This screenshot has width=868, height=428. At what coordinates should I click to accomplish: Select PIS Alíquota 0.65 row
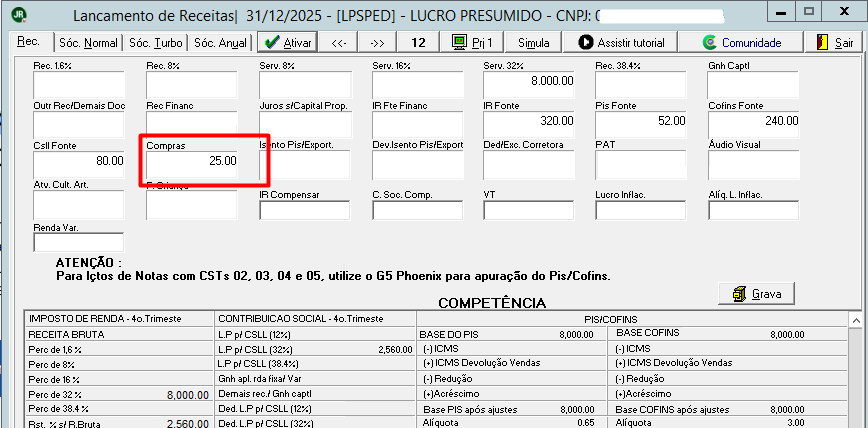click(512, 423)
